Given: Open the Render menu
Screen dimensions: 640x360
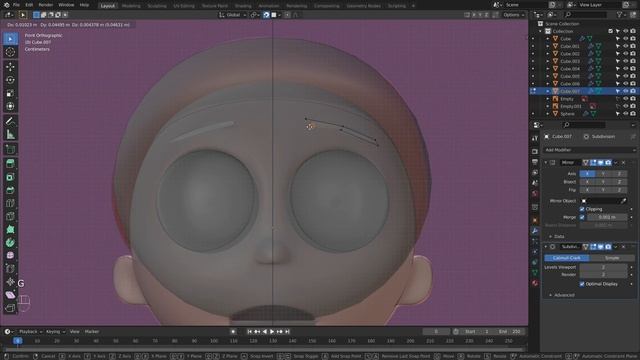Looking at the screenshot, I should (x=46, y=5).
